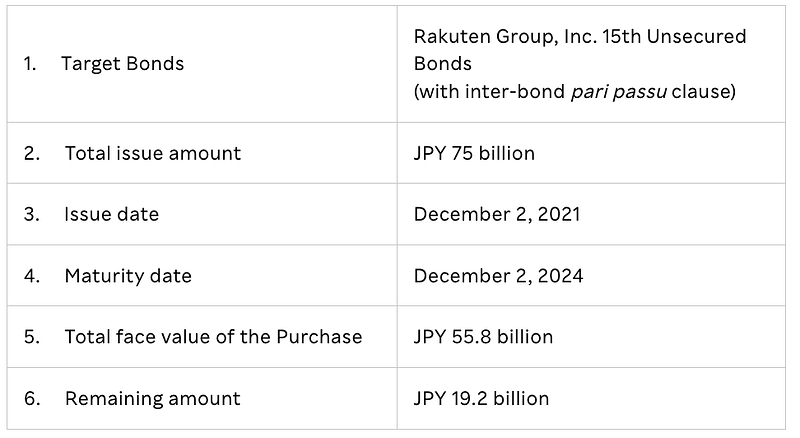Click row number 1 in the table
This screenshot has width=800, height=438.
[x=30, y=64]
